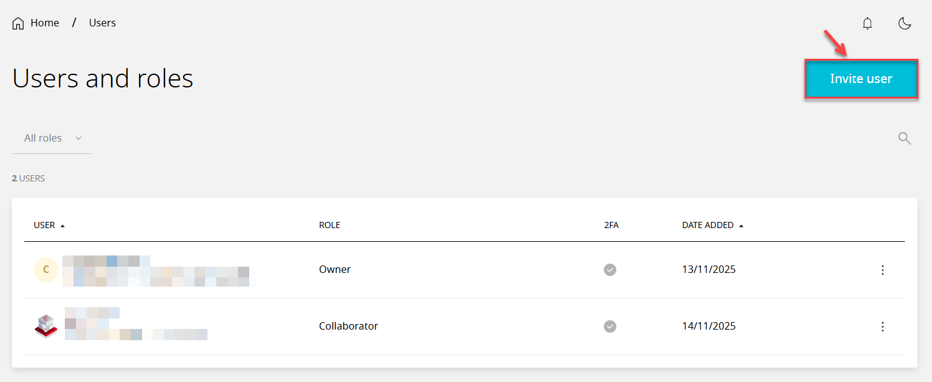Screen dimensions: 932x382
Task: Expand the All roles filter dropdown
Action: (x=52, y=138)
